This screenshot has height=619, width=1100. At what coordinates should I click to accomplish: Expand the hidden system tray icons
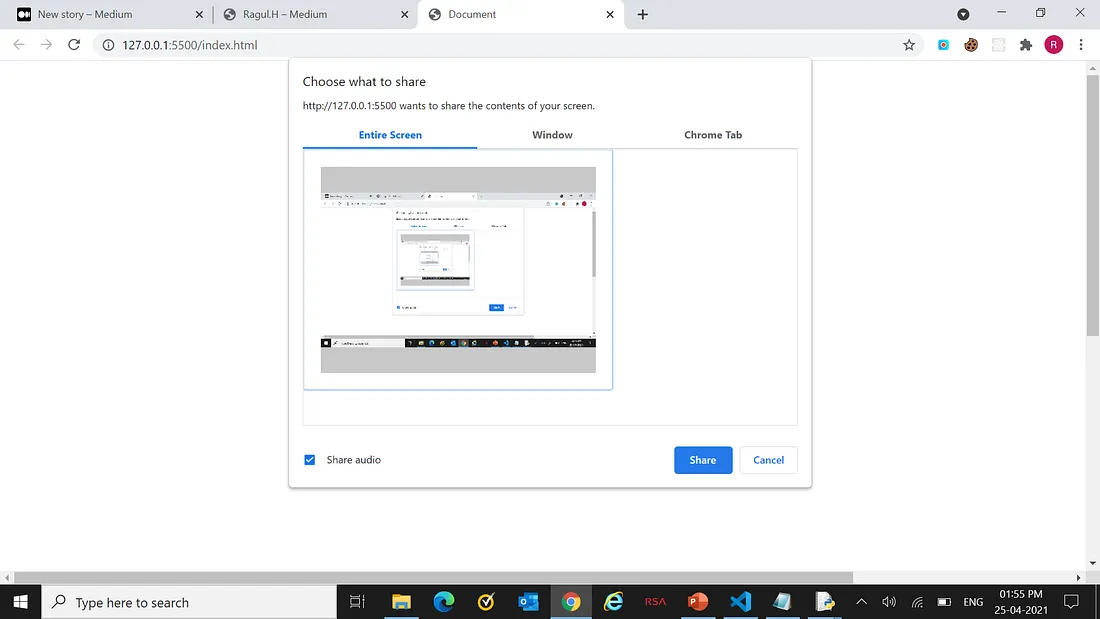click(x=861, y=602)
